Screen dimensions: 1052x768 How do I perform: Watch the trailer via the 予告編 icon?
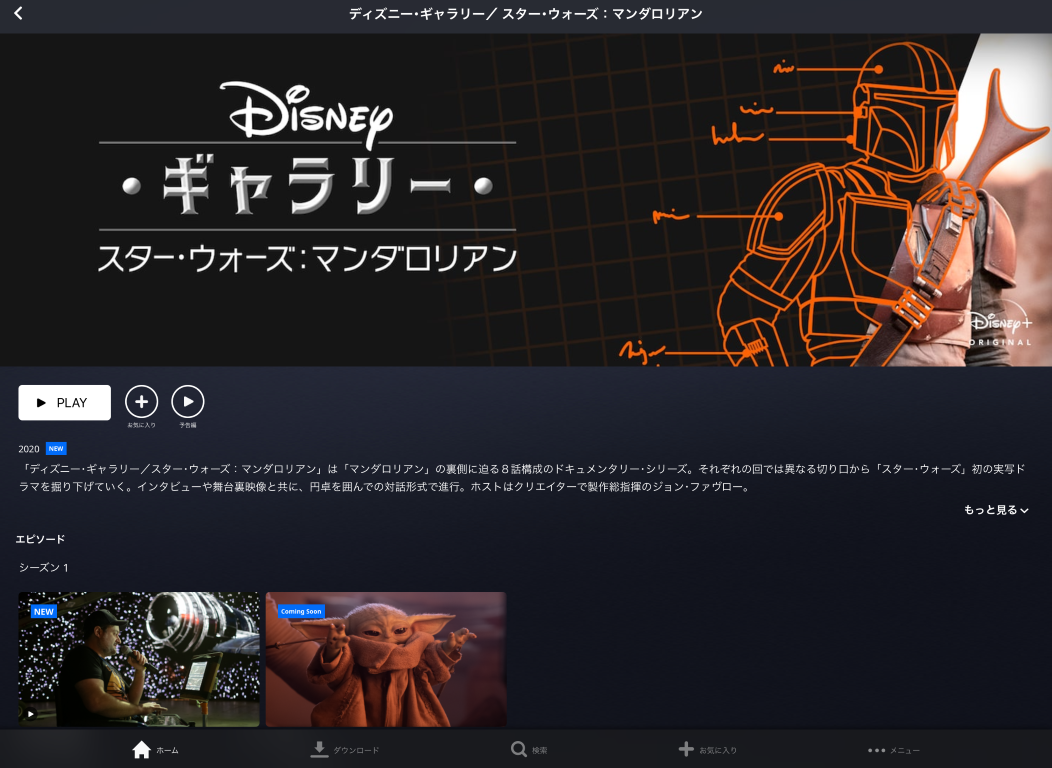(188, 402)
